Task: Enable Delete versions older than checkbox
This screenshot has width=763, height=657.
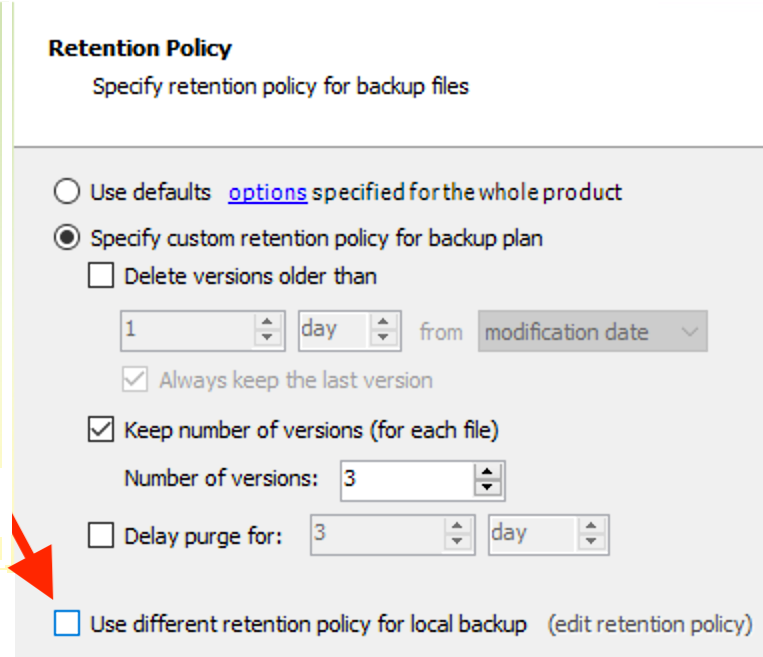Action: [x=101, y=276]
